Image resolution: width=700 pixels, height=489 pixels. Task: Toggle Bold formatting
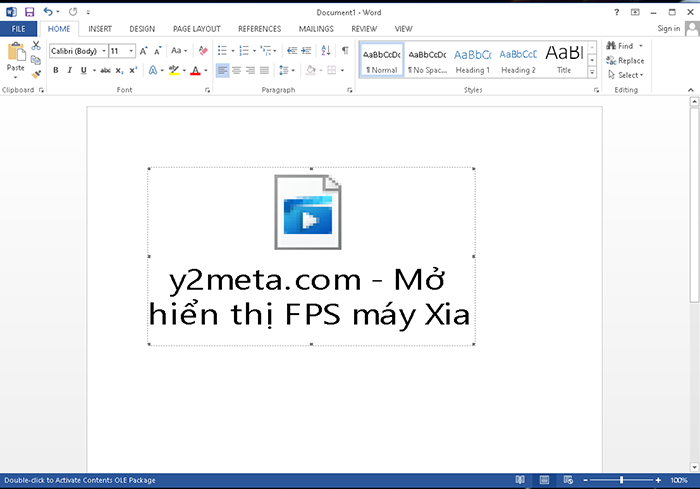pos(56,70)
